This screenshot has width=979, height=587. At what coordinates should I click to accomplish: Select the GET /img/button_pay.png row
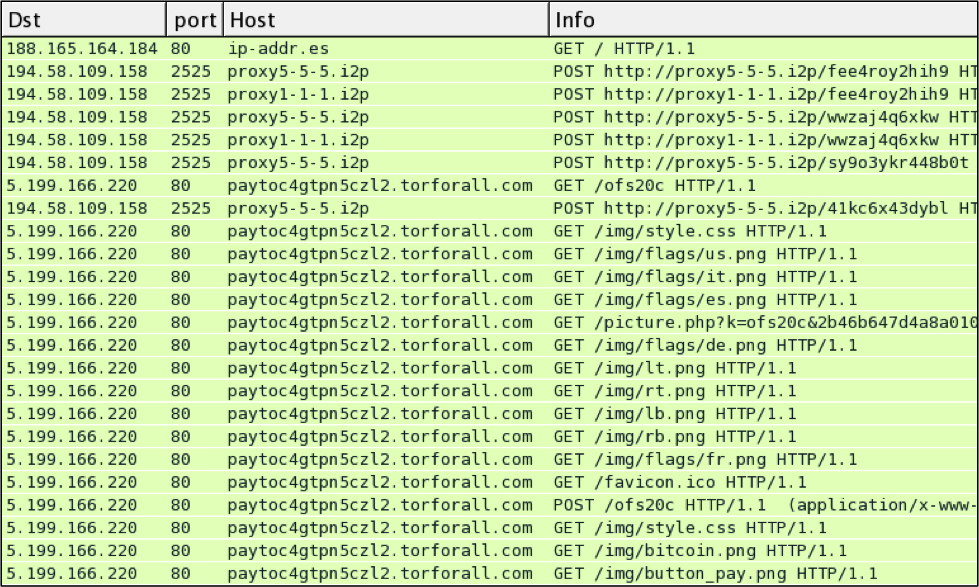490,573
